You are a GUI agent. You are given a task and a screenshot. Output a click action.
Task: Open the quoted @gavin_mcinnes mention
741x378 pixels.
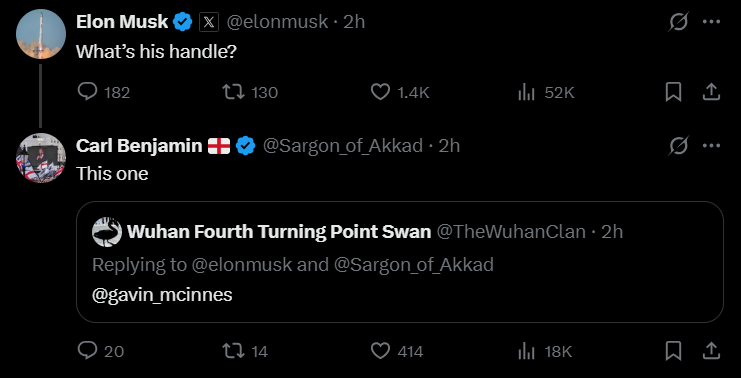pyautogui.click(x=162, y=294)
